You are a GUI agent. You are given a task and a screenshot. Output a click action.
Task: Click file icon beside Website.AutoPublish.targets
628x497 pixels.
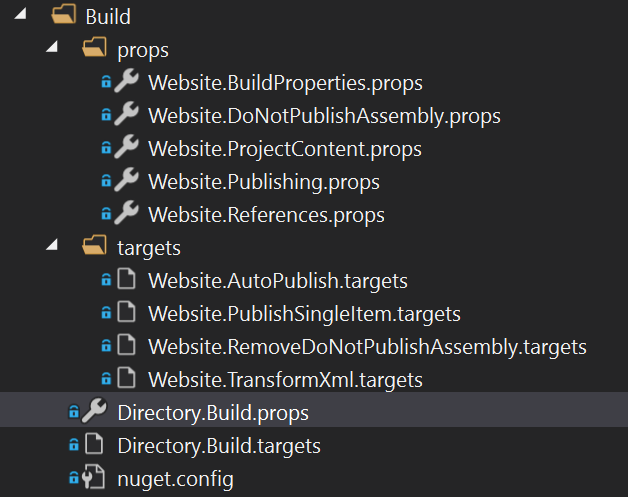click(126, 281)
